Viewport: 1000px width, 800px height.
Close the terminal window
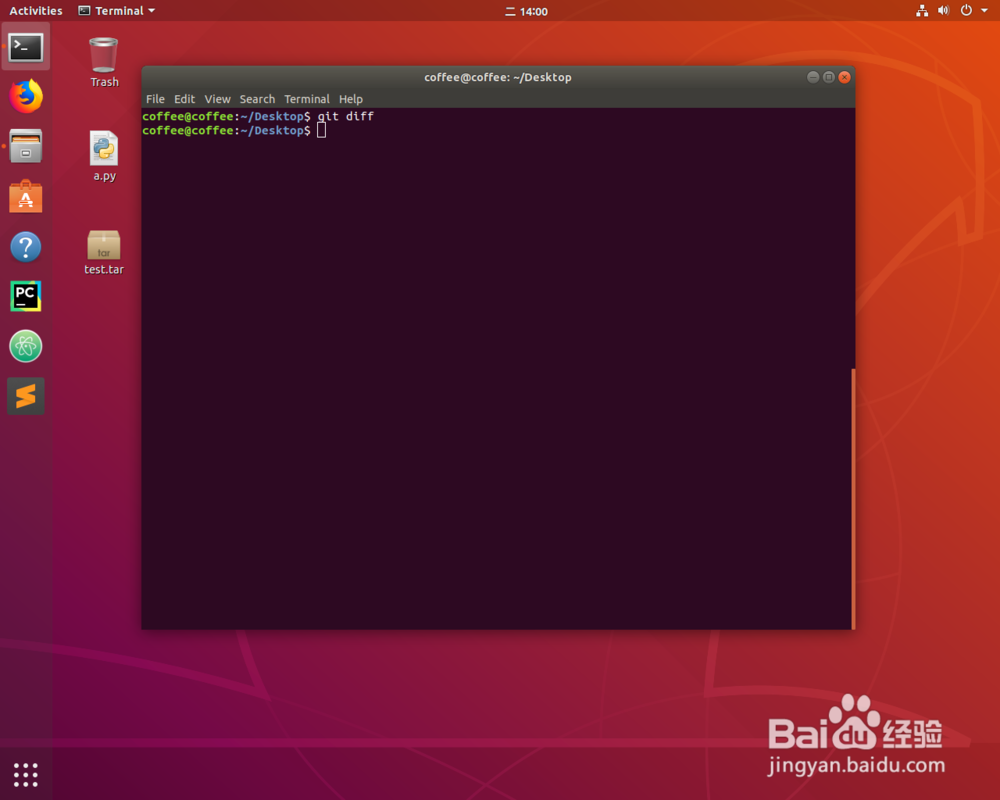click(844, 77)
